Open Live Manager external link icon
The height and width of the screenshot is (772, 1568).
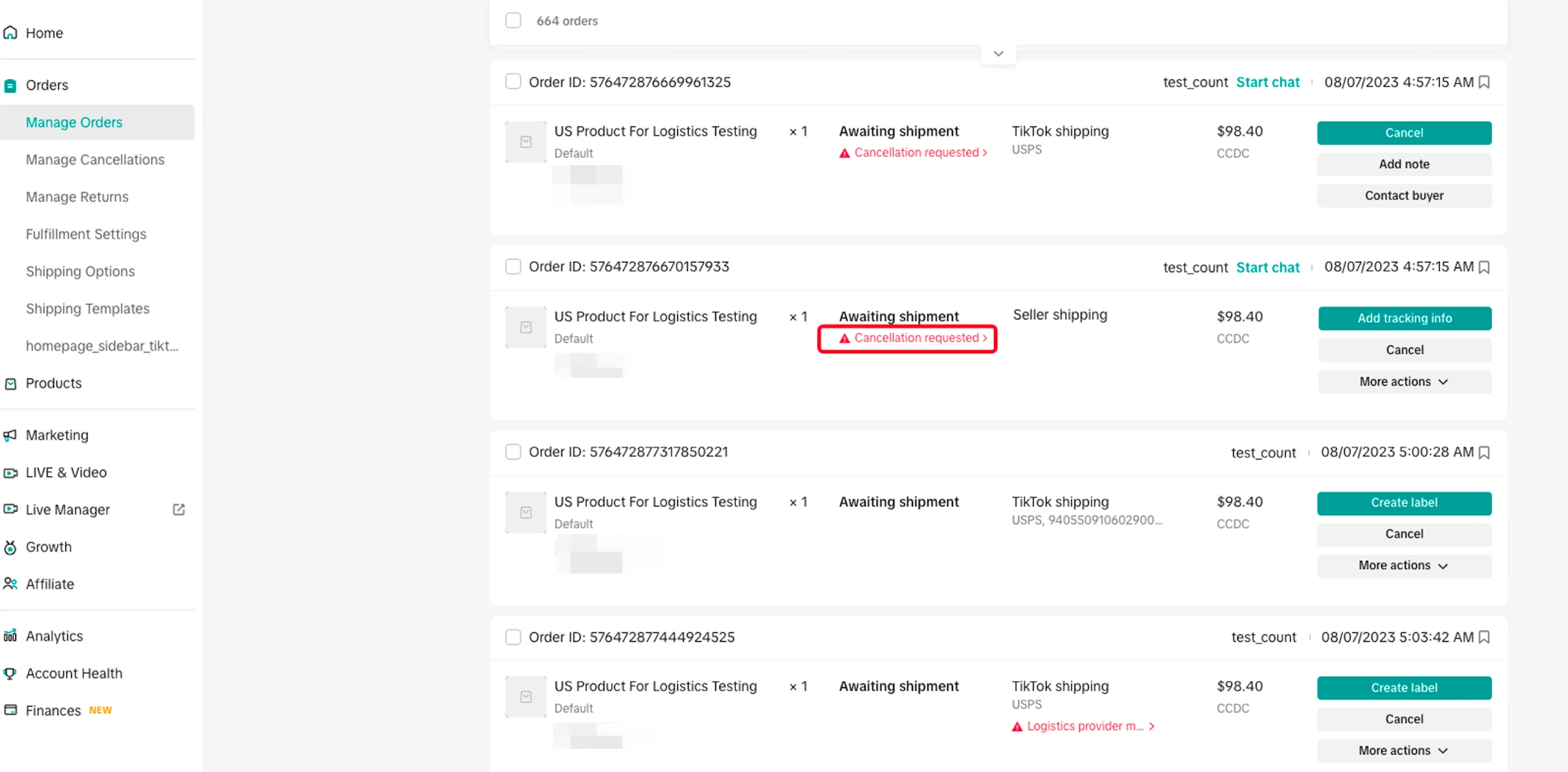[x=179, y=510]
